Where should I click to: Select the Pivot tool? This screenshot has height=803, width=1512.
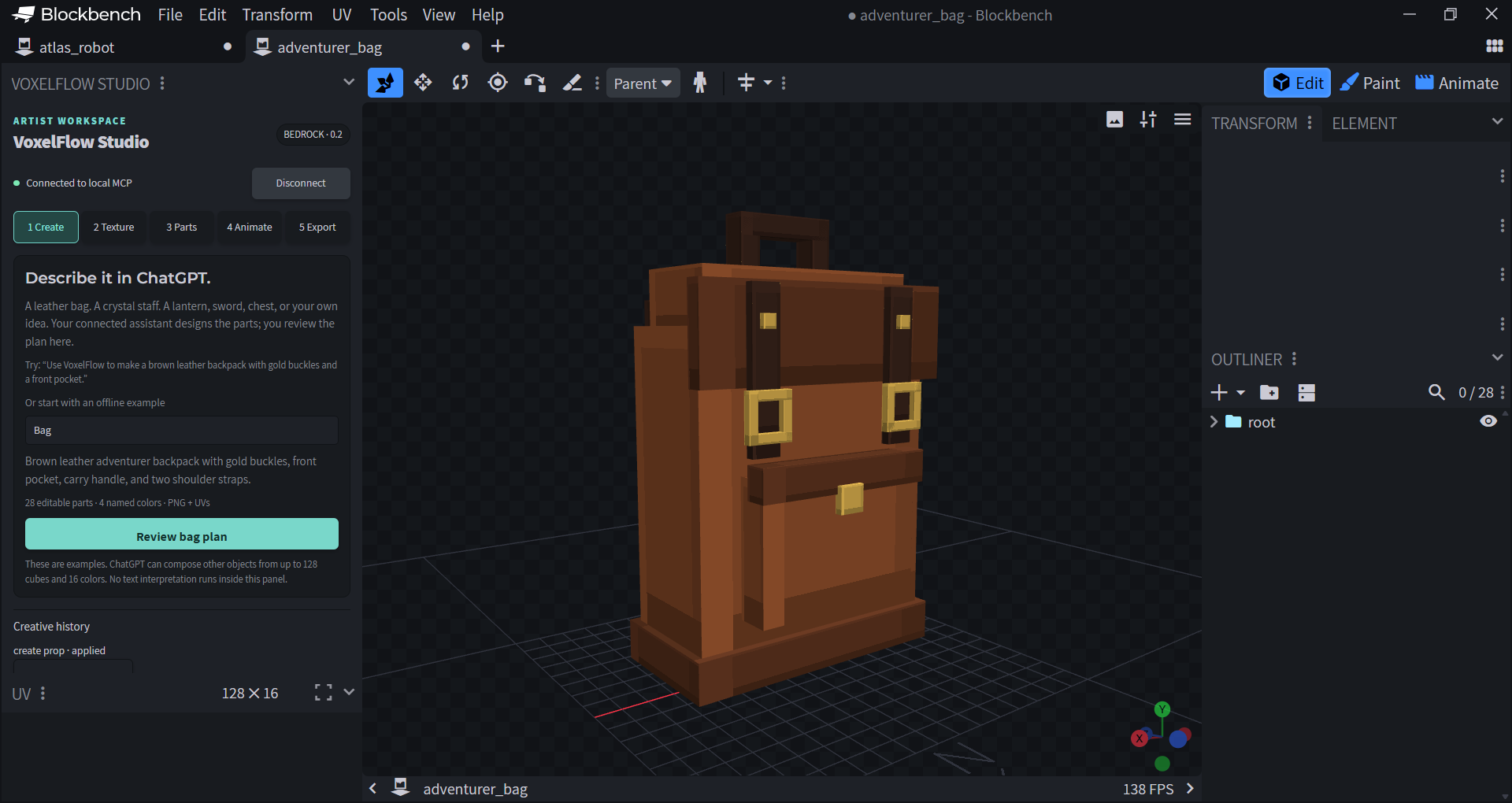(498, 83)
